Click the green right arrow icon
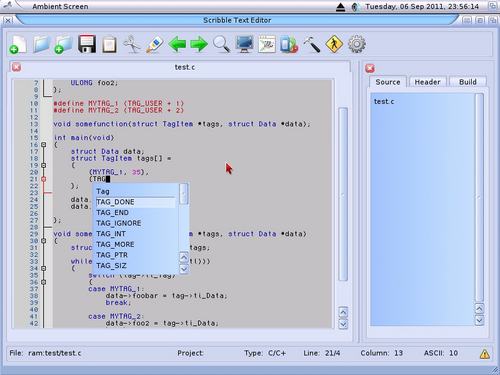Viewport: 500px width, 375px height. (x=199, y=44)
